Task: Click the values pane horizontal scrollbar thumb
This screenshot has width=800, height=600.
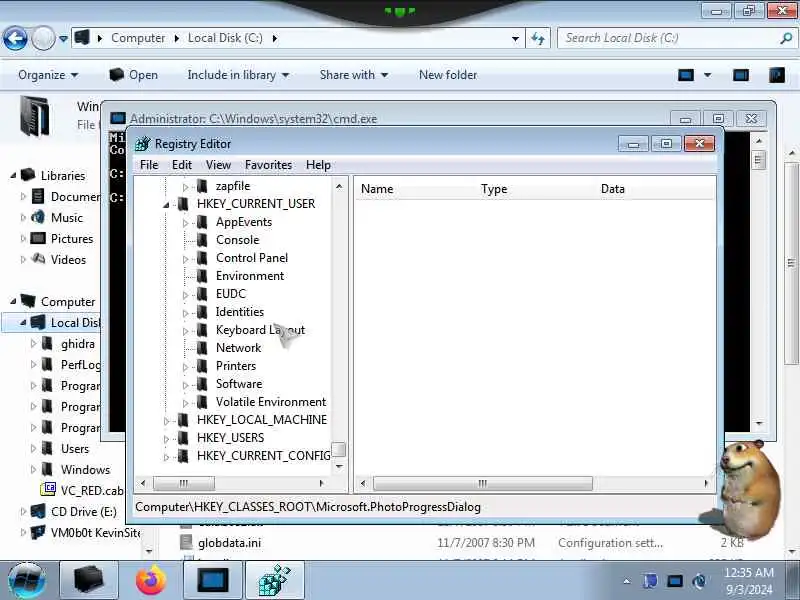Action: click(483, 483)
